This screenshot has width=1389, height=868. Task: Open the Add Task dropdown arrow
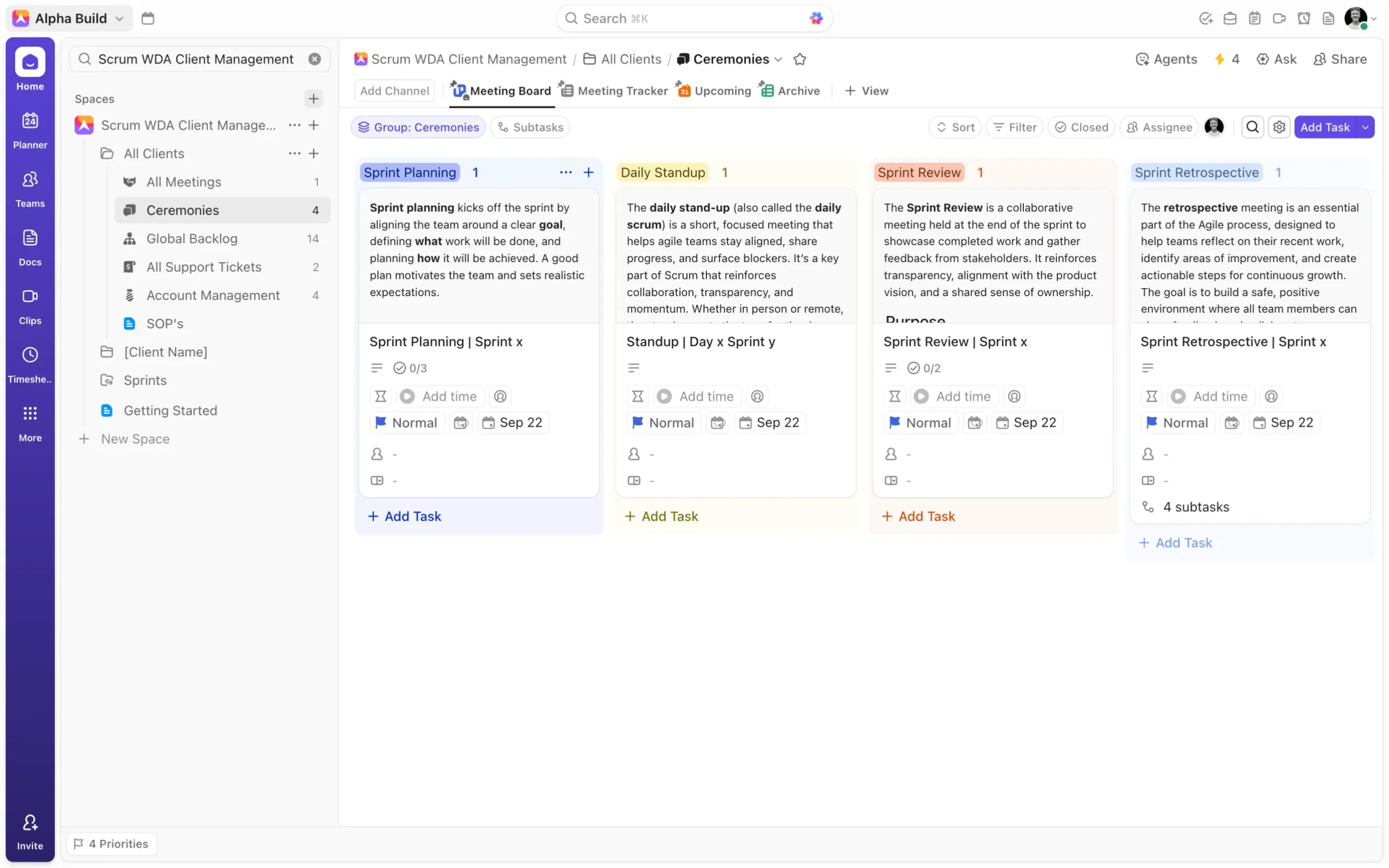(x=1365, y=127)
